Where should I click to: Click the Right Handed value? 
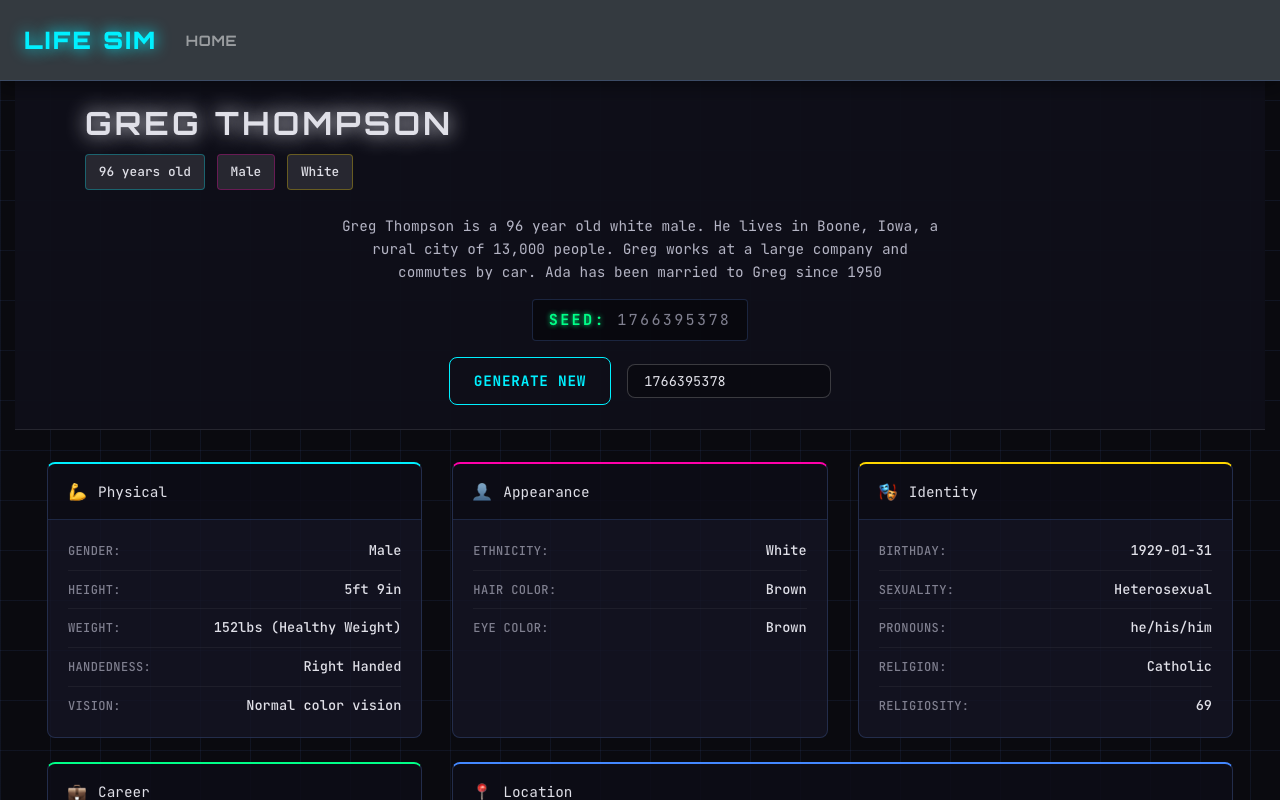tap(352, 667)
